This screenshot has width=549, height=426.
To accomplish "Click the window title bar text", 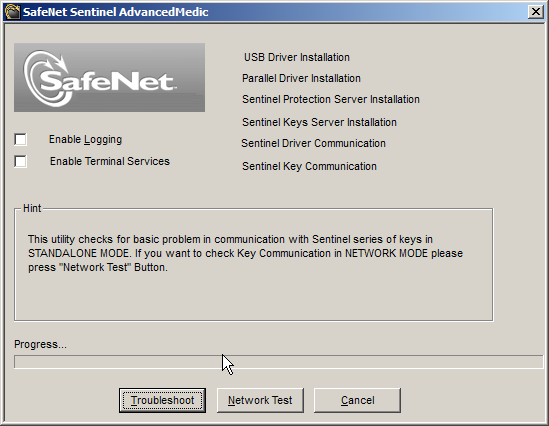I will [x=116, y=12].
